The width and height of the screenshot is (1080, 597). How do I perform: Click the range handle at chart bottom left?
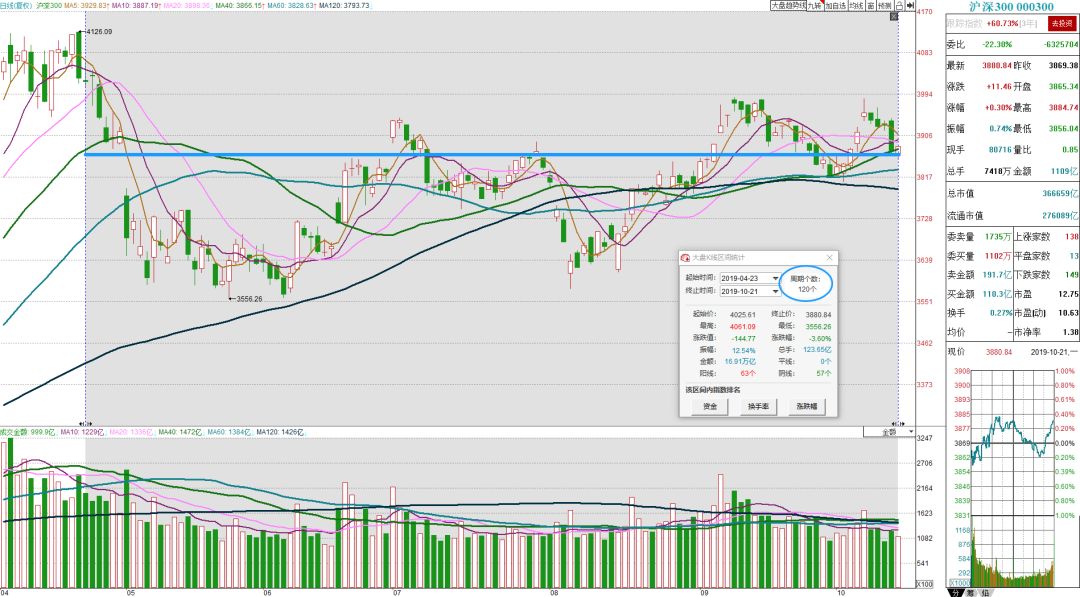tap(85, 423)
